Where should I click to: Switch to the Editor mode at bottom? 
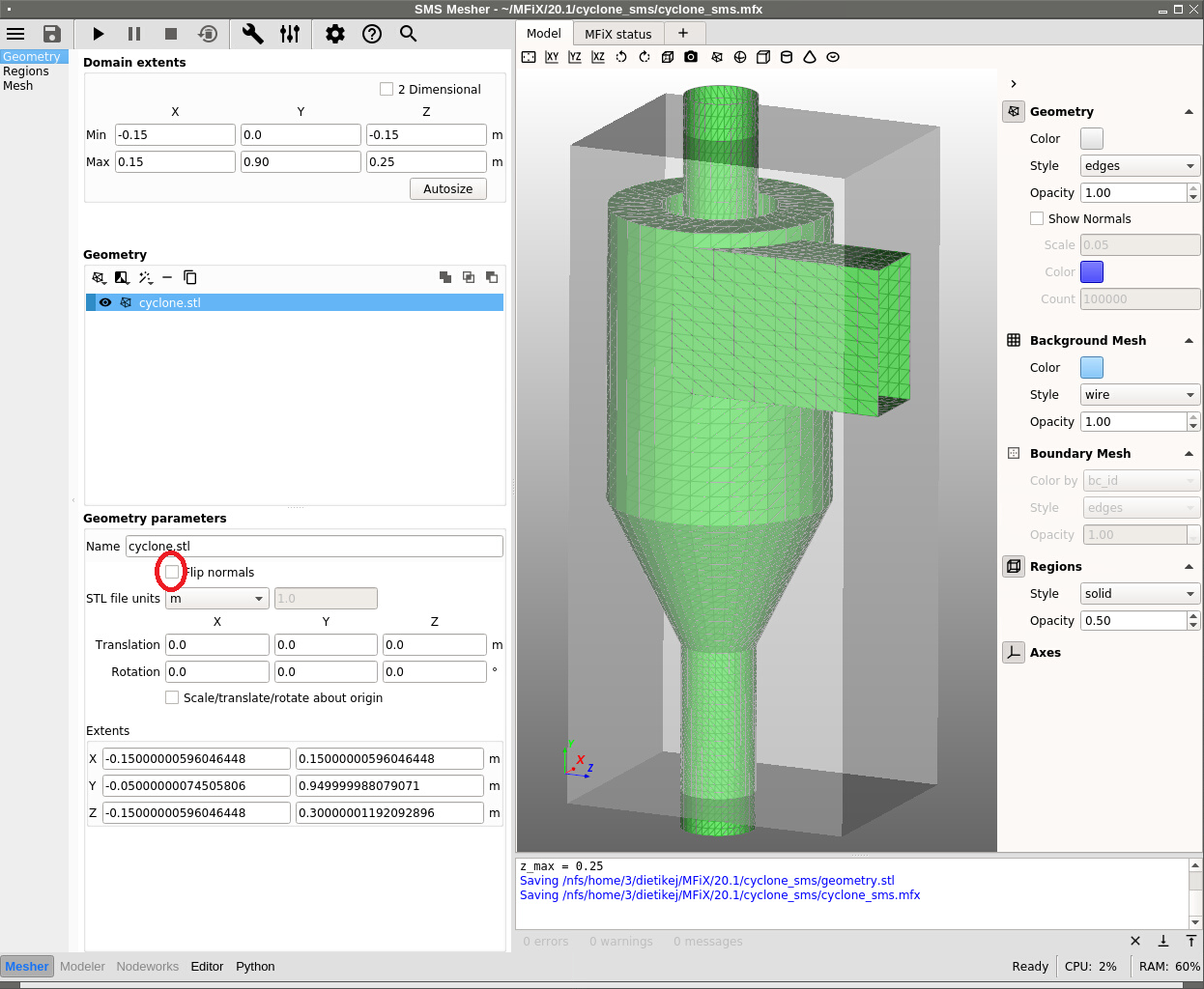207,967
